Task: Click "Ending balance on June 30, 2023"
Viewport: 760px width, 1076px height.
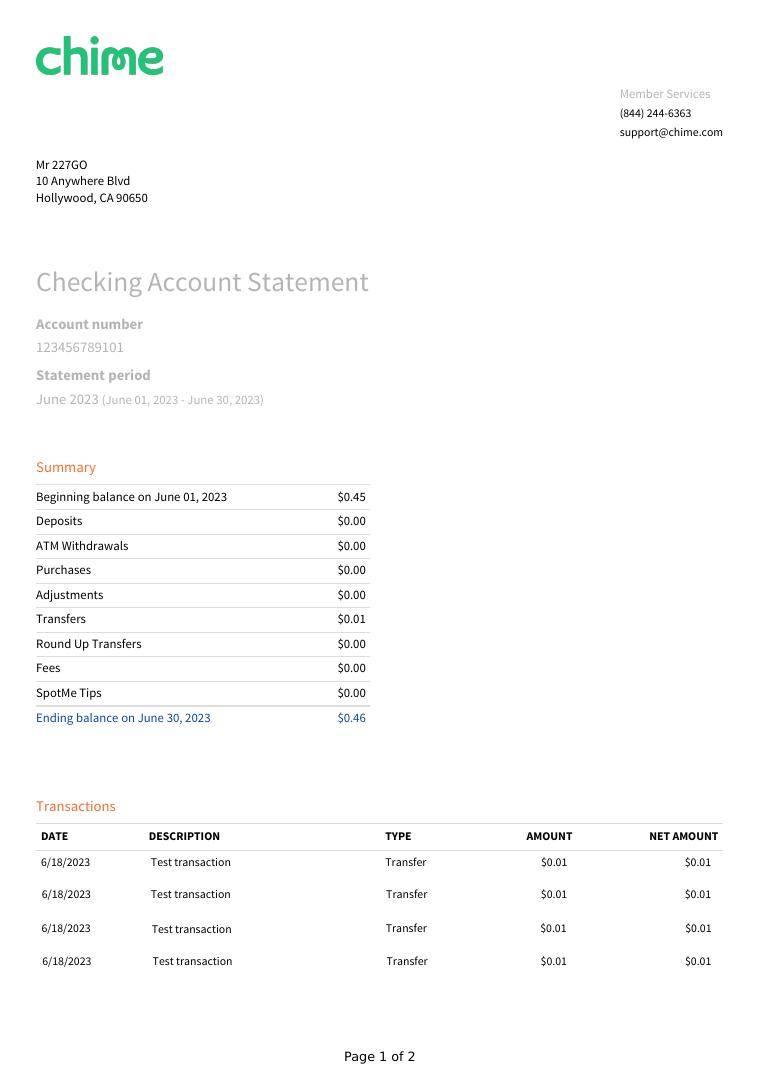Action: click(123, 718)
